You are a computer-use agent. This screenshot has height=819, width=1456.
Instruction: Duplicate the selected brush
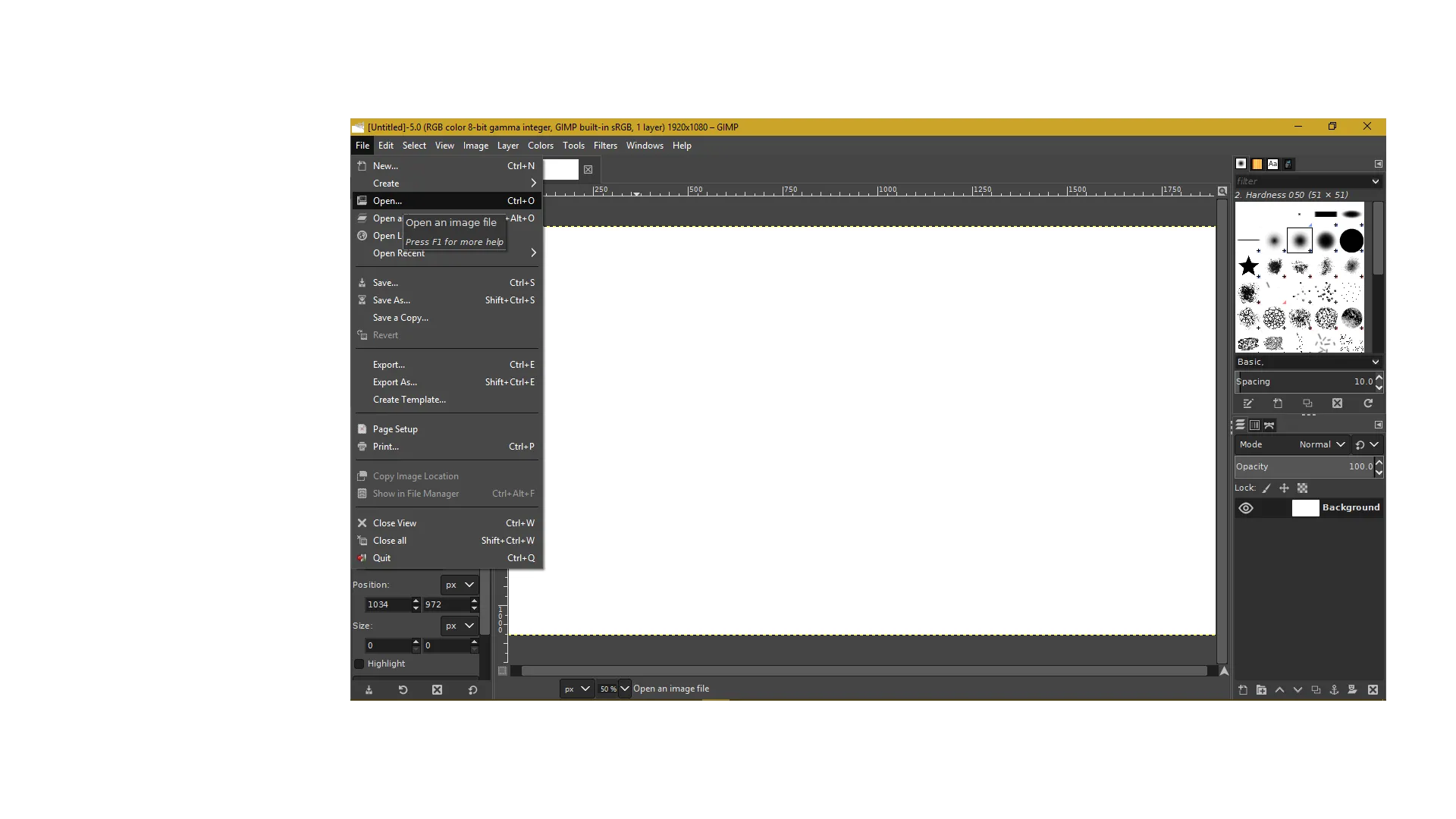click(x=1307, y=403)
